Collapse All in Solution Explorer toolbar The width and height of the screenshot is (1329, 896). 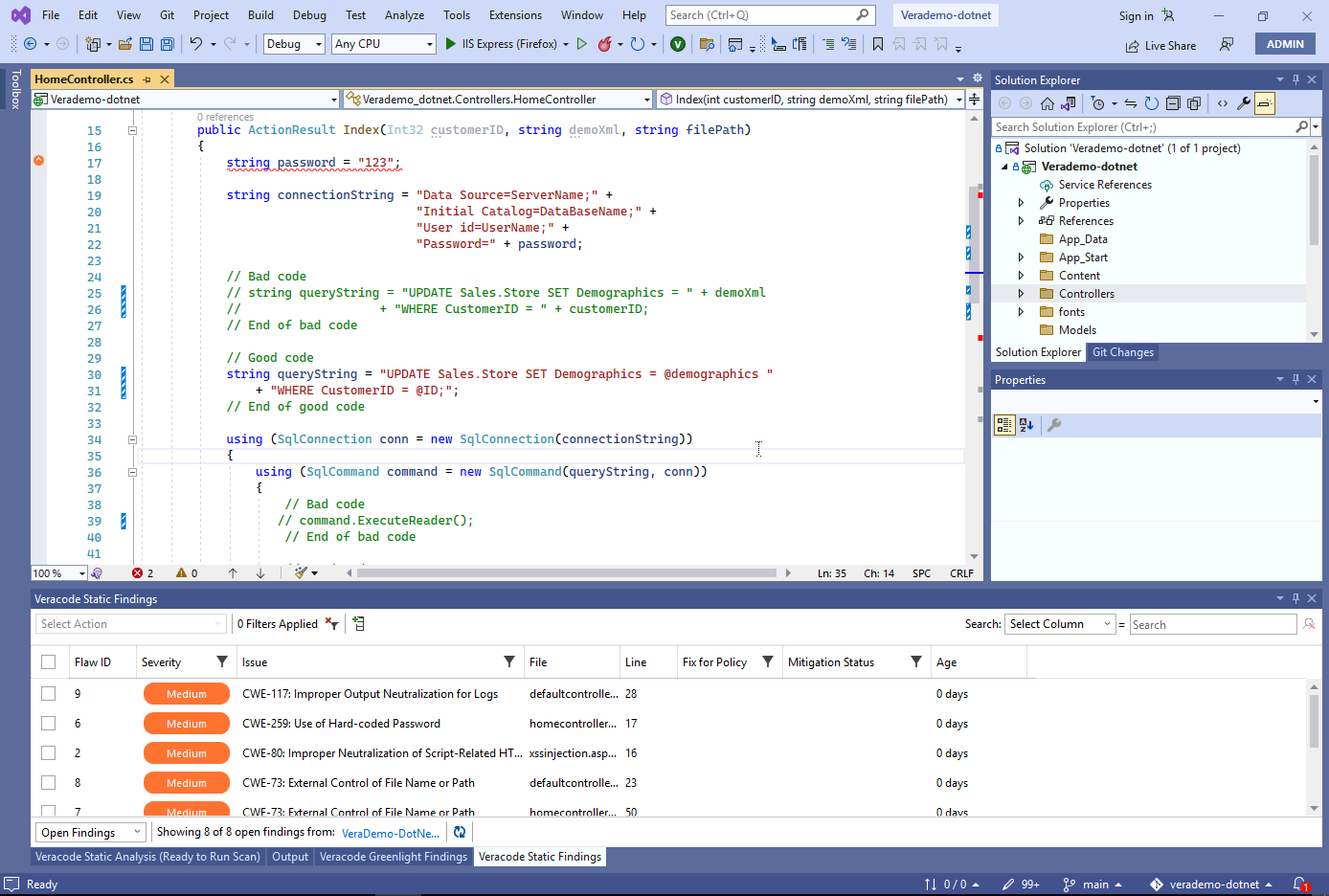click(x=1173, y=103)
